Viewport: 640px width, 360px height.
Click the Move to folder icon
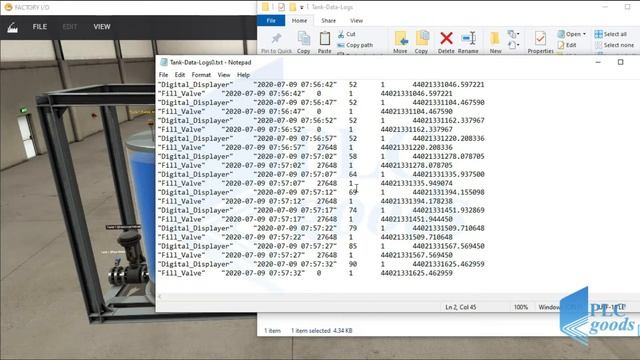click(401, 39)
